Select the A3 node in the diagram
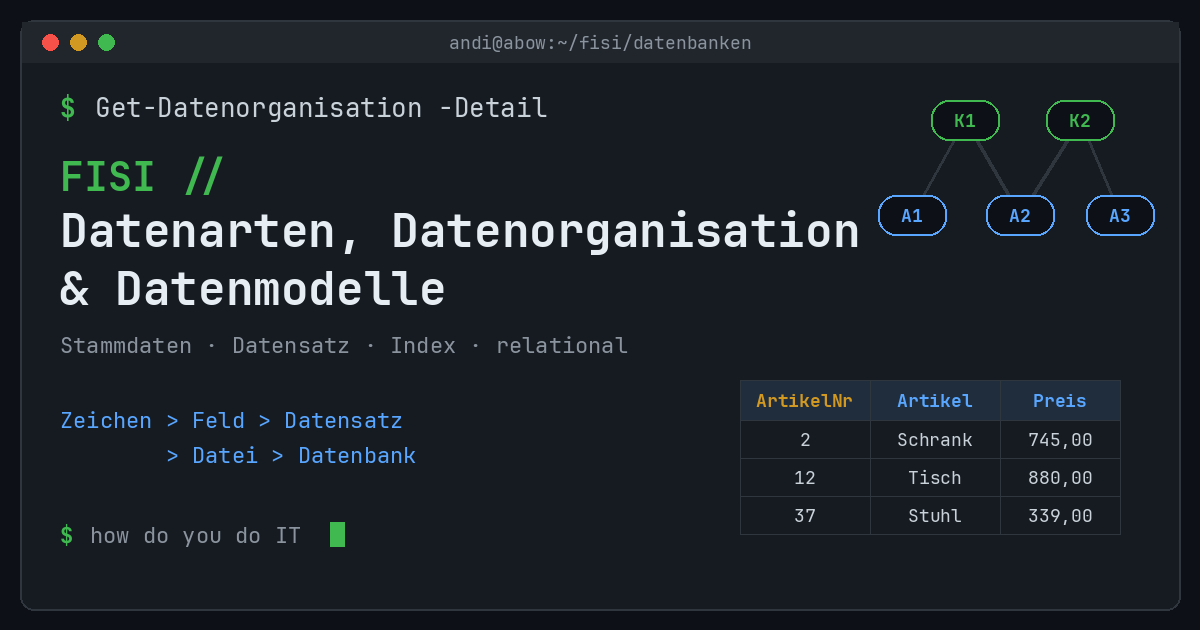The image size is (1200, 630). (1120, 216)
